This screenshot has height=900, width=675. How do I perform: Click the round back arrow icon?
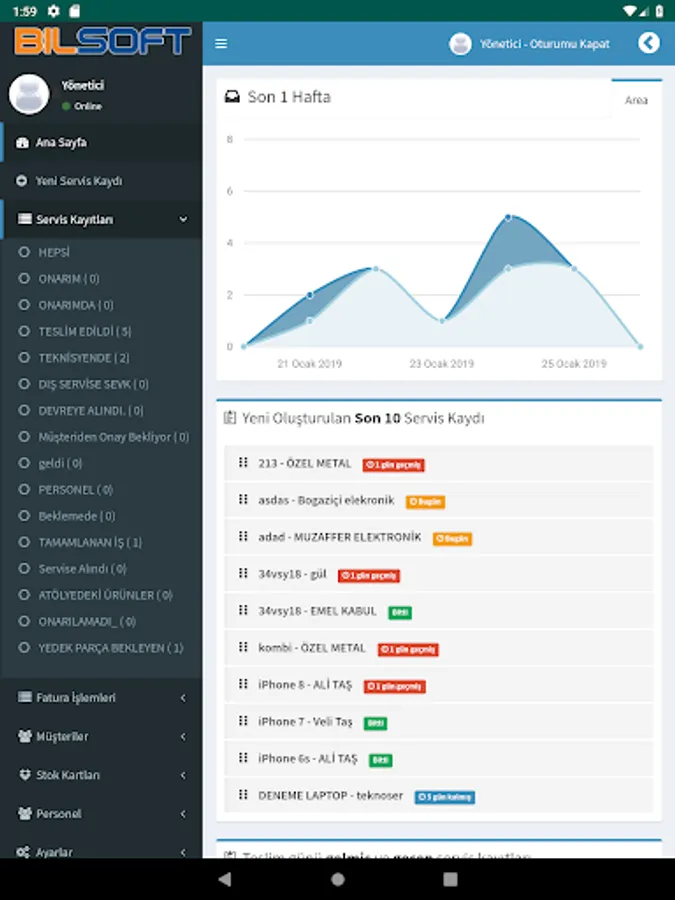pyautogui.click(x=649, y=42)
